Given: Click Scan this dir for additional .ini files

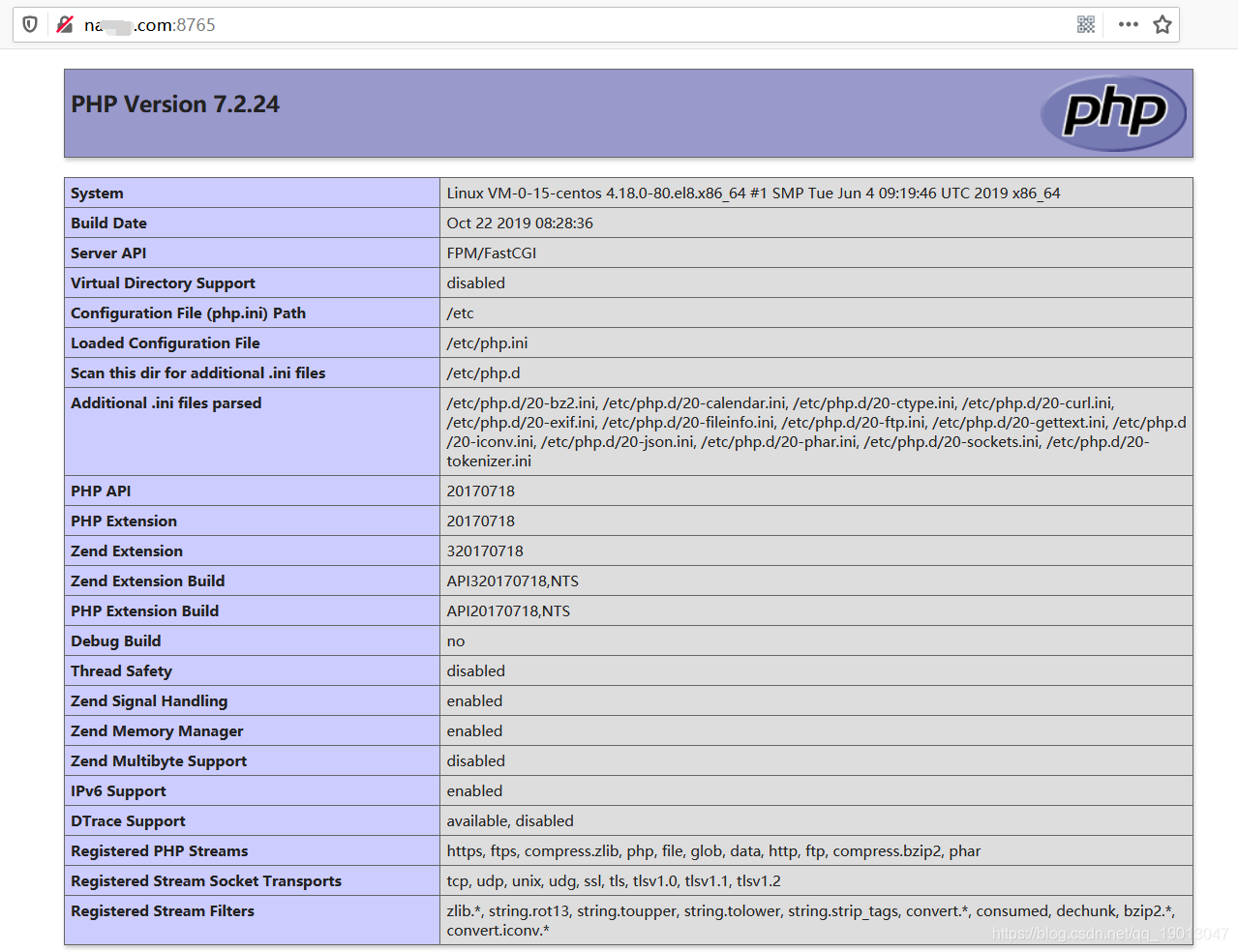Looking at the screenshot, I should tap(197, 373).
